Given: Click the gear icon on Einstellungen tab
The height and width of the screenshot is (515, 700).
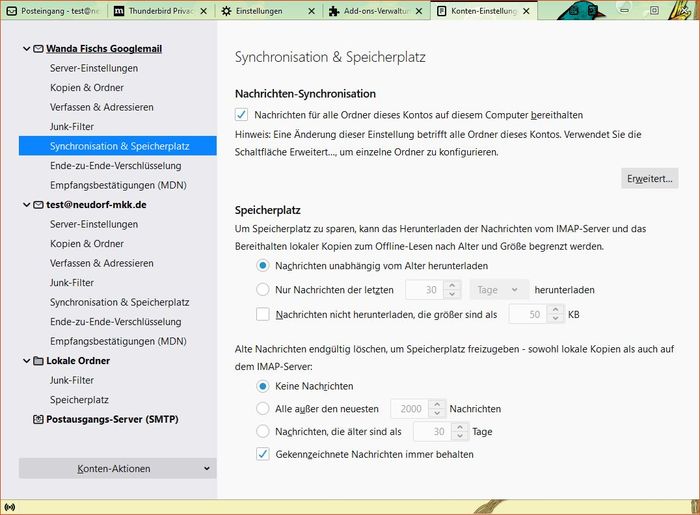Looking at the screenshot, I should point(227,11).
